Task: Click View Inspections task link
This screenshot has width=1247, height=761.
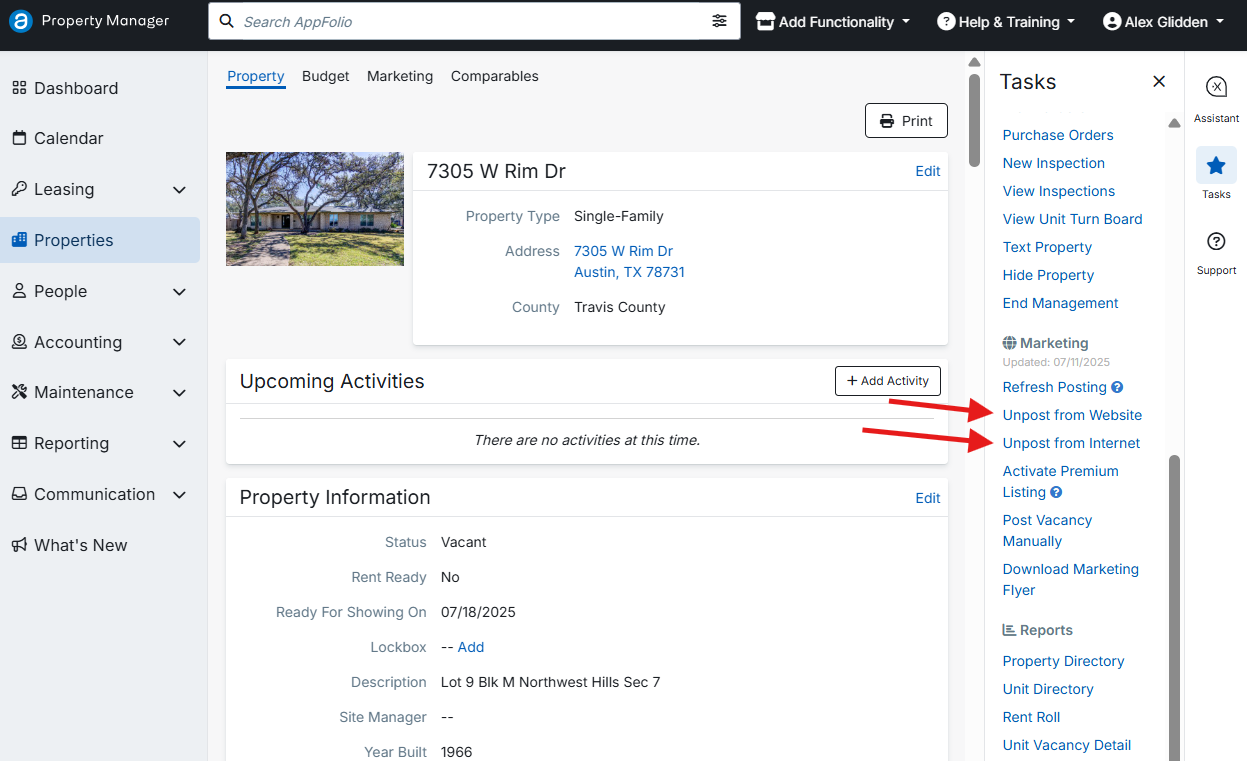Action: pos(1059,191)
